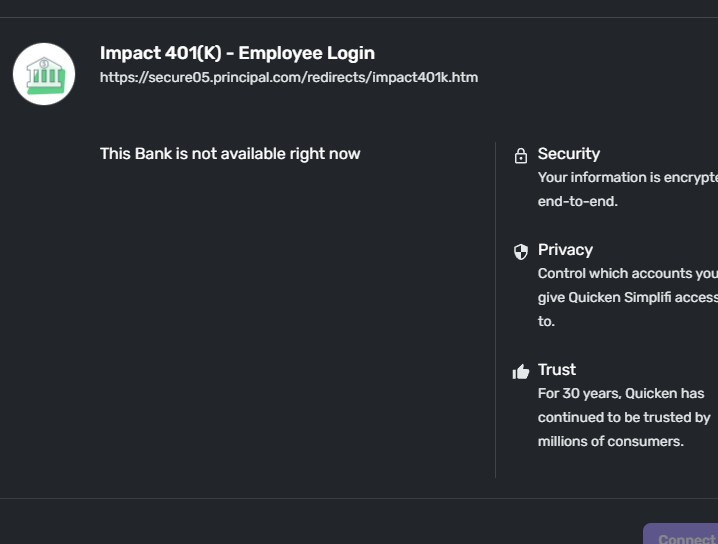718x544 pixels.
Task: Click the Privacy shield icon
Action: (x=520, y=251)
